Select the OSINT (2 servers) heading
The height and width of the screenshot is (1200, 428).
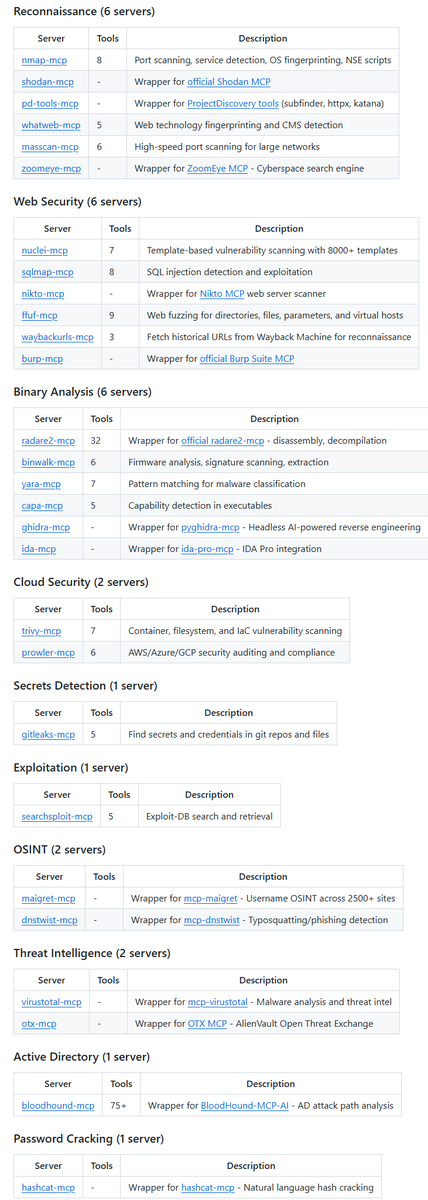(x=57, y=849)
